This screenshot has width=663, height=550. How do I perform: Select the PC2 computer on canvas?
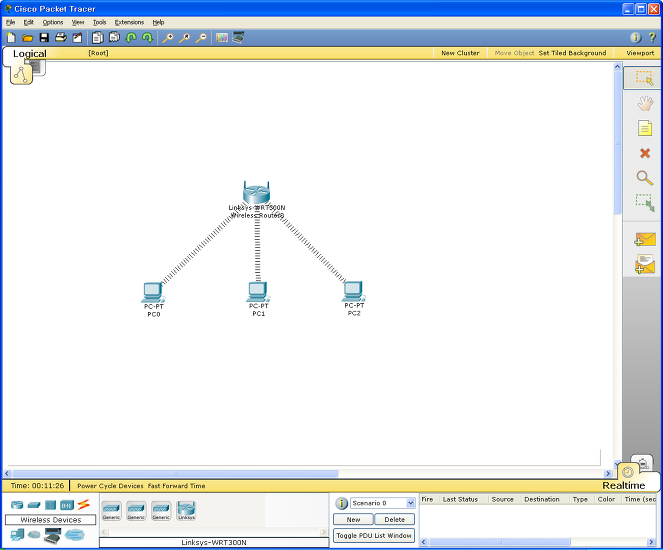(353, 291)
